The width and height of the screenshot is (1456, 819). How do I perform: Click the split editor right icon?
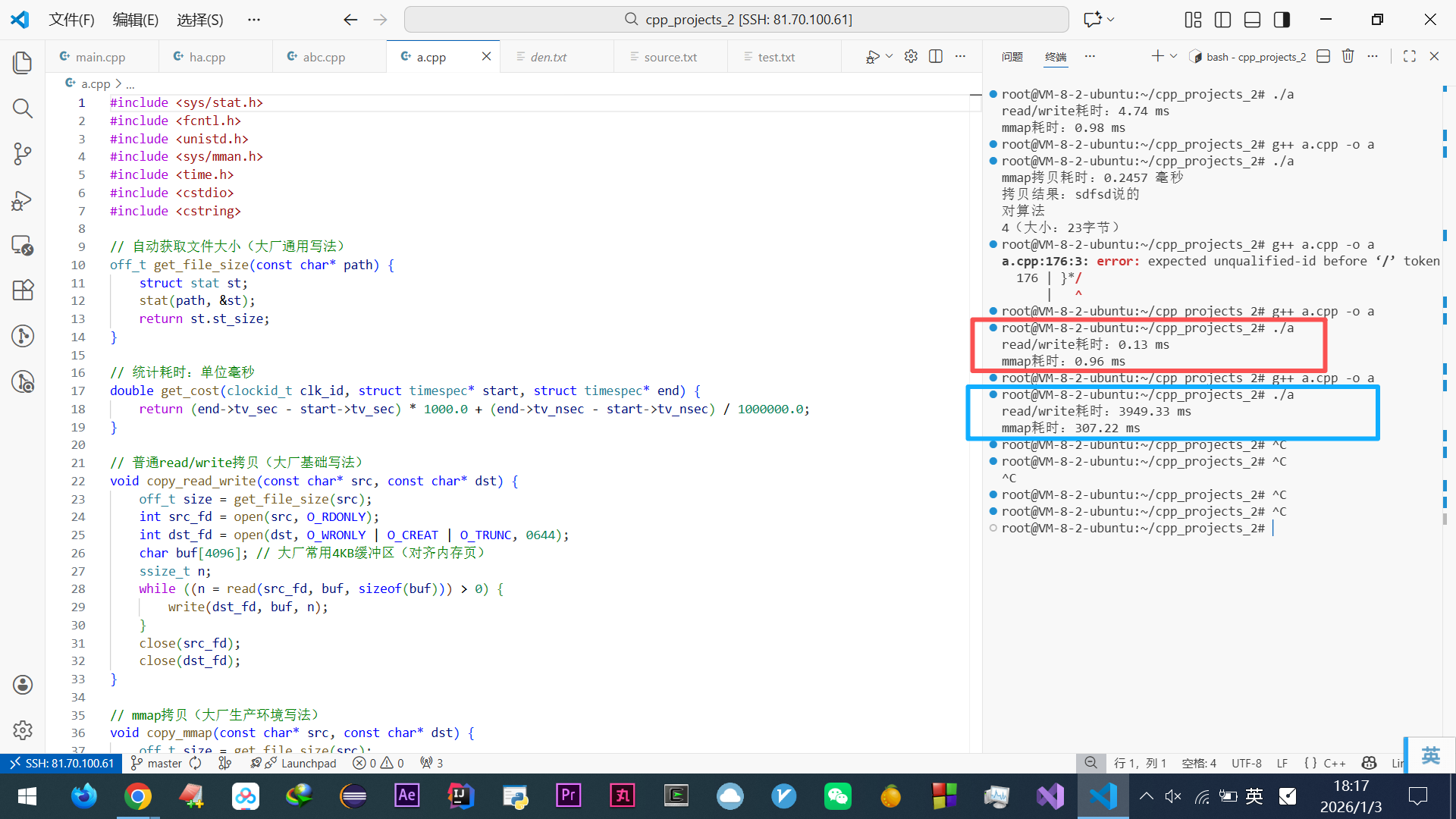click(936, 57)
